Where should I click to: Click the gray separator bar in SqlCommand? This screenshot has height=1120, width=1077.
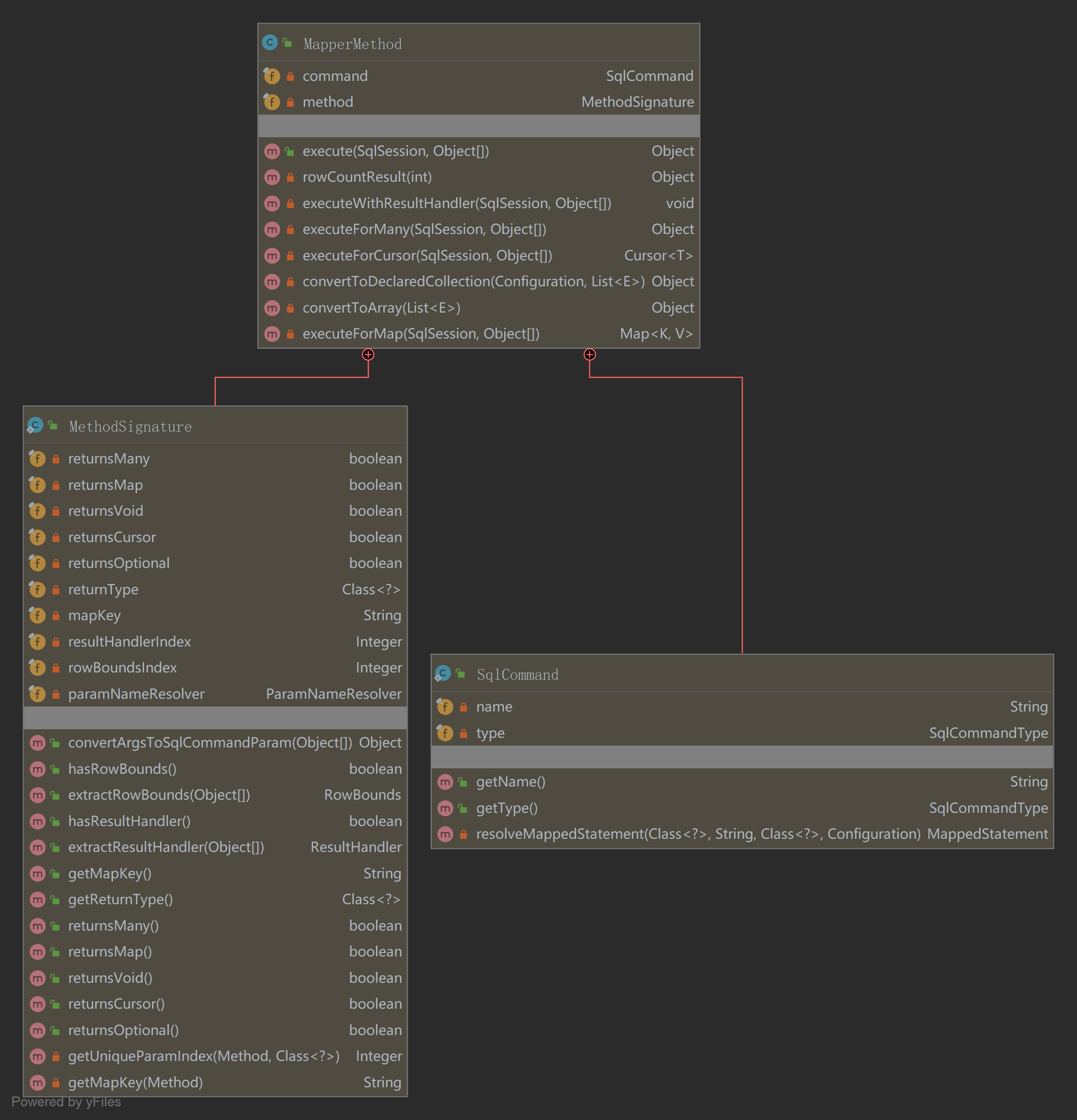tap(742, 757)
